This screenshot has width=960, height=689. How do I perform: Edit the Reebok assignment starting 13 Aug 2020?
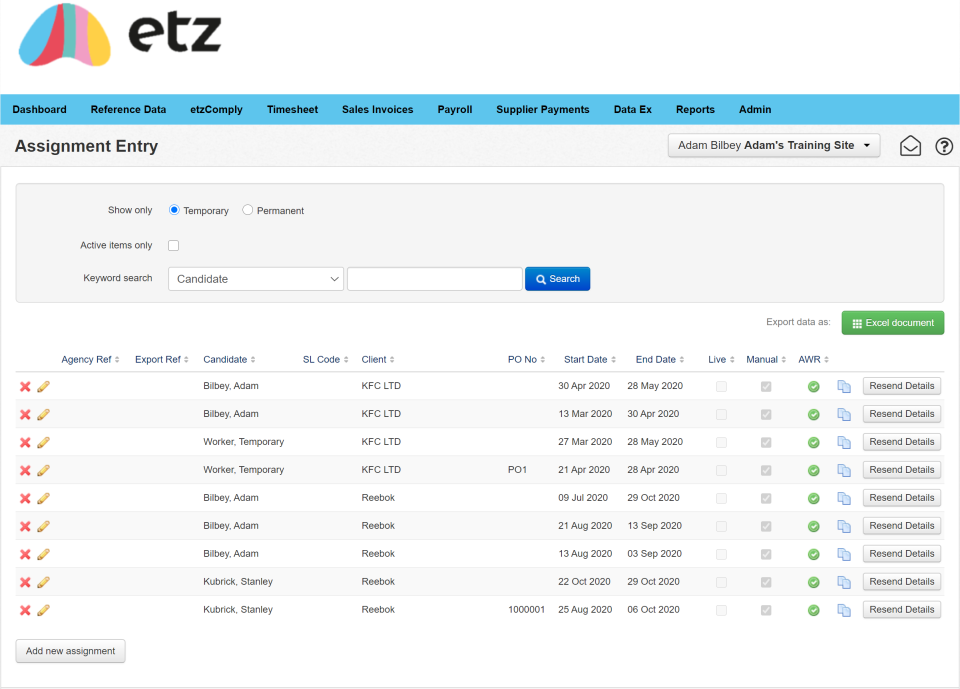tap(43, 554)
